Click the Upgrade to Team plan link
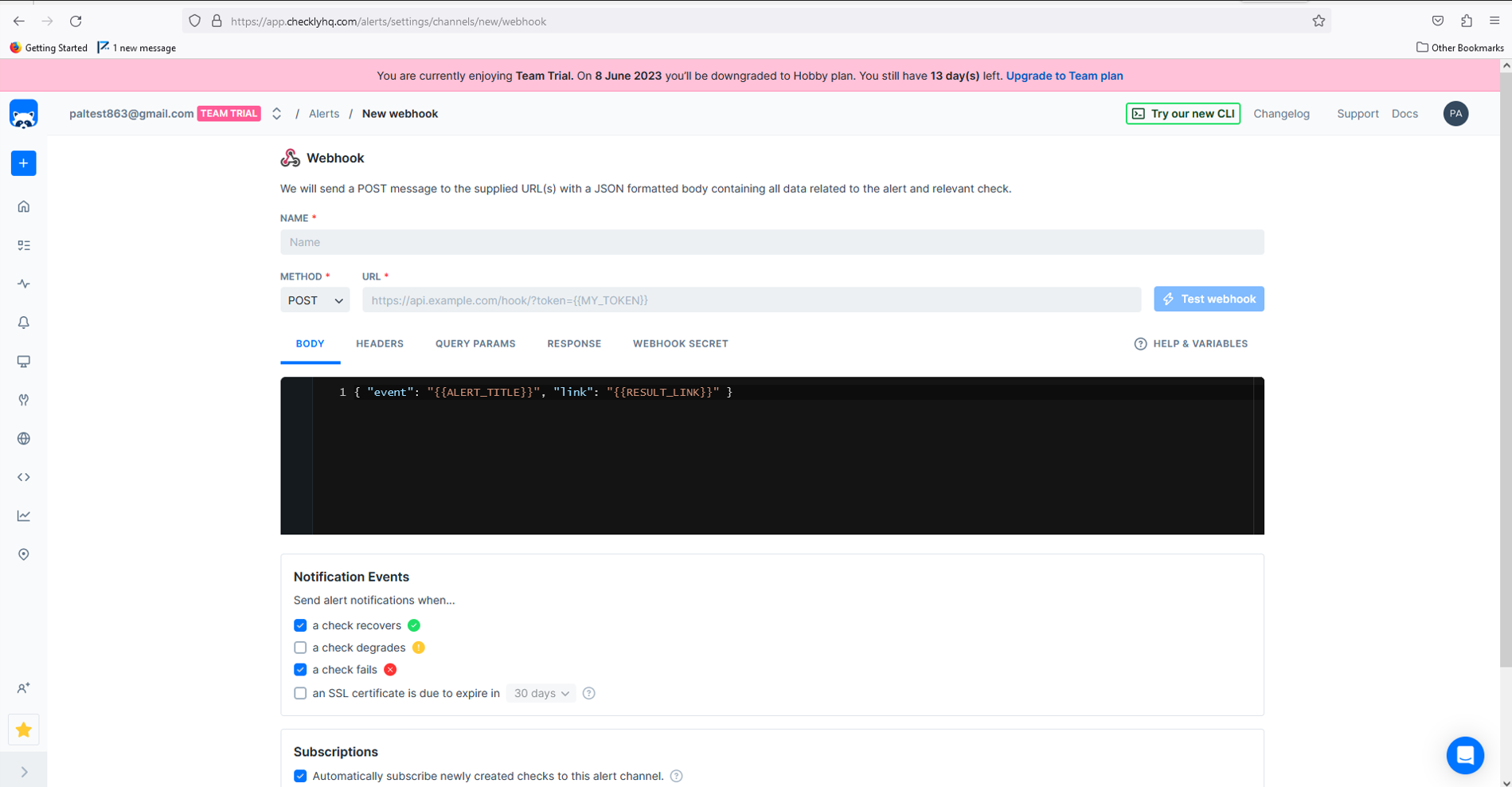Viewport: 1512px width, 787px height. 1065,76
